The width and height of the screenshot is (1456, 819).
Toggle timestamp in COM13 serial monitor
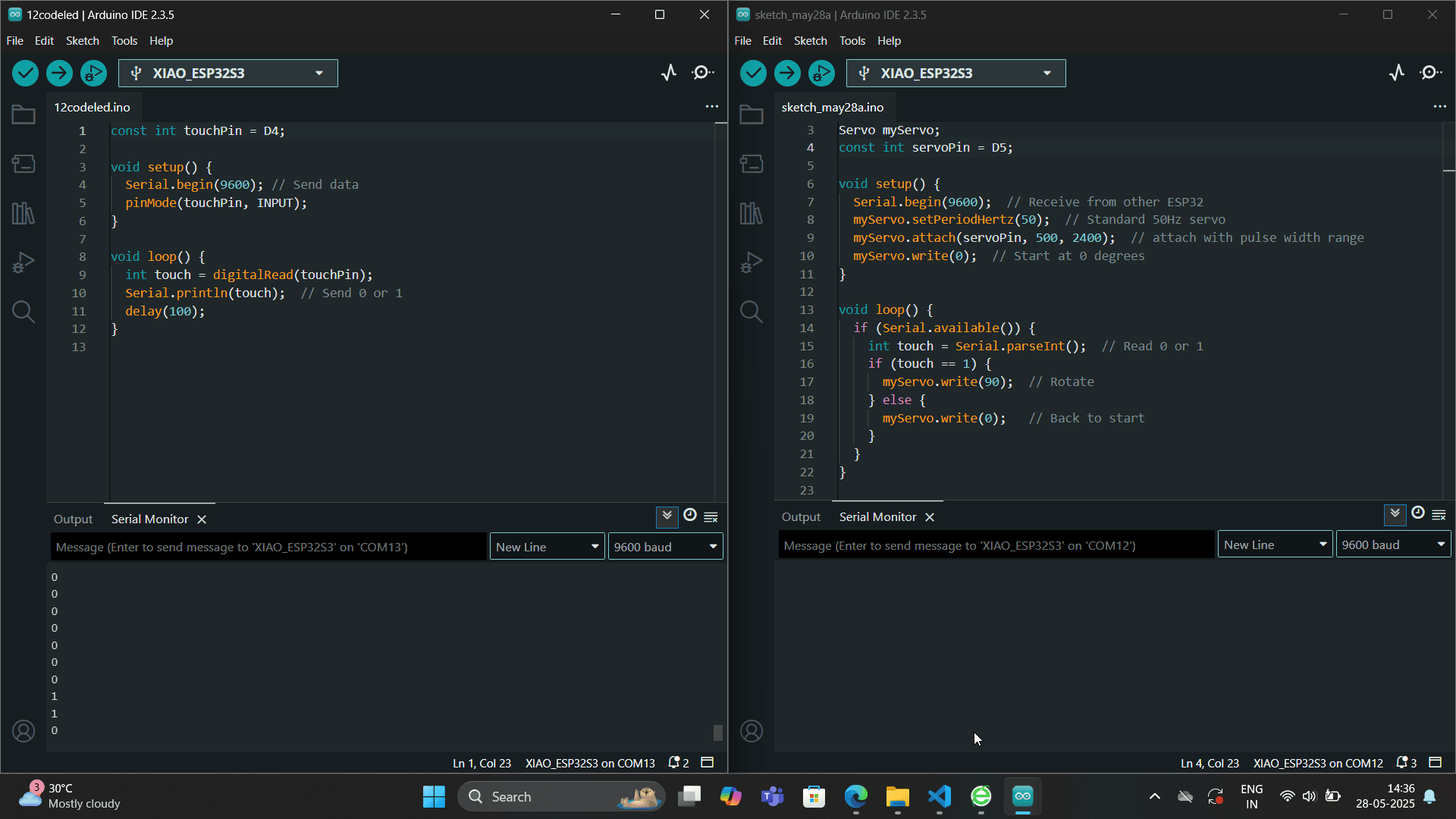click(689, 516)
